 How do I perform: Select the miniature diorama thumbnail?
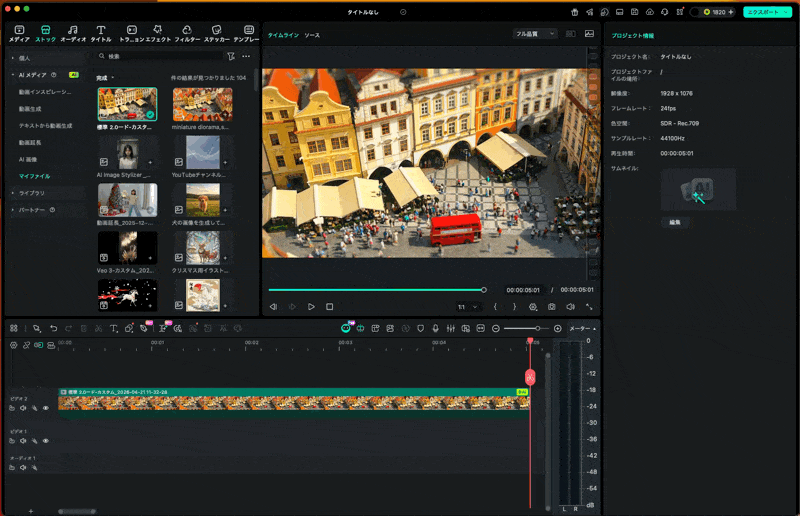click(203, 104)
